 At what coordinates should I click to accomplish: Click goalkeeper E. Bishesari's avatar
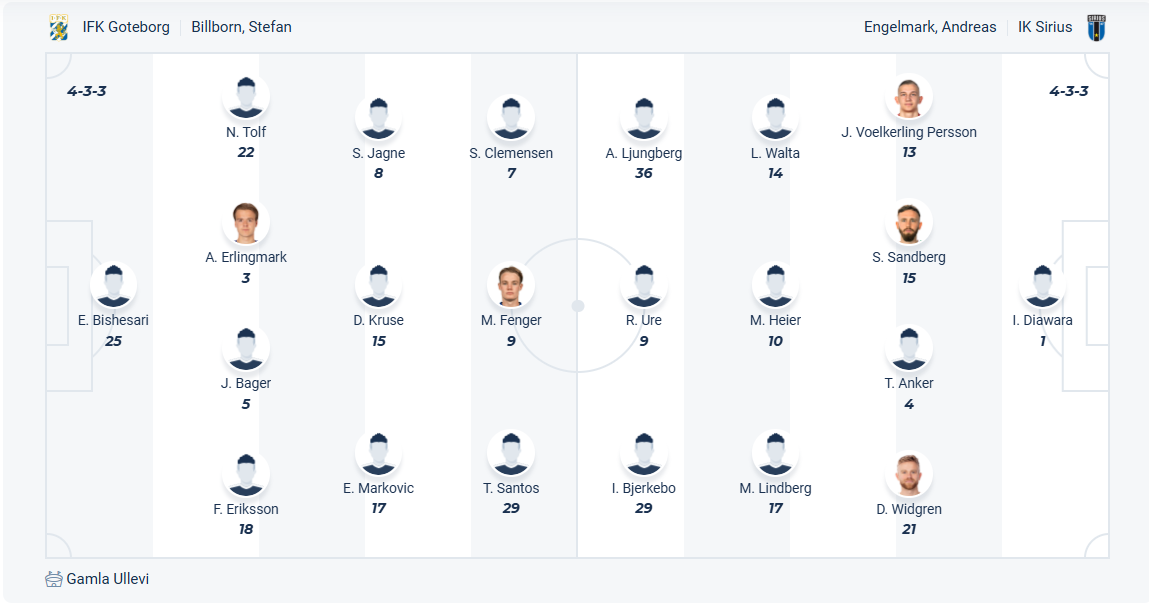[x=113, y=286]
